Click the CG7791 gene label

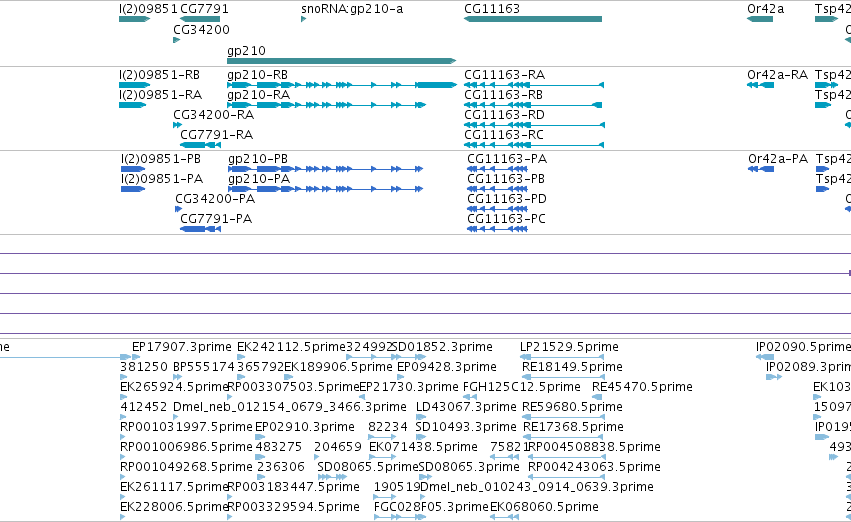pos(204,9)
